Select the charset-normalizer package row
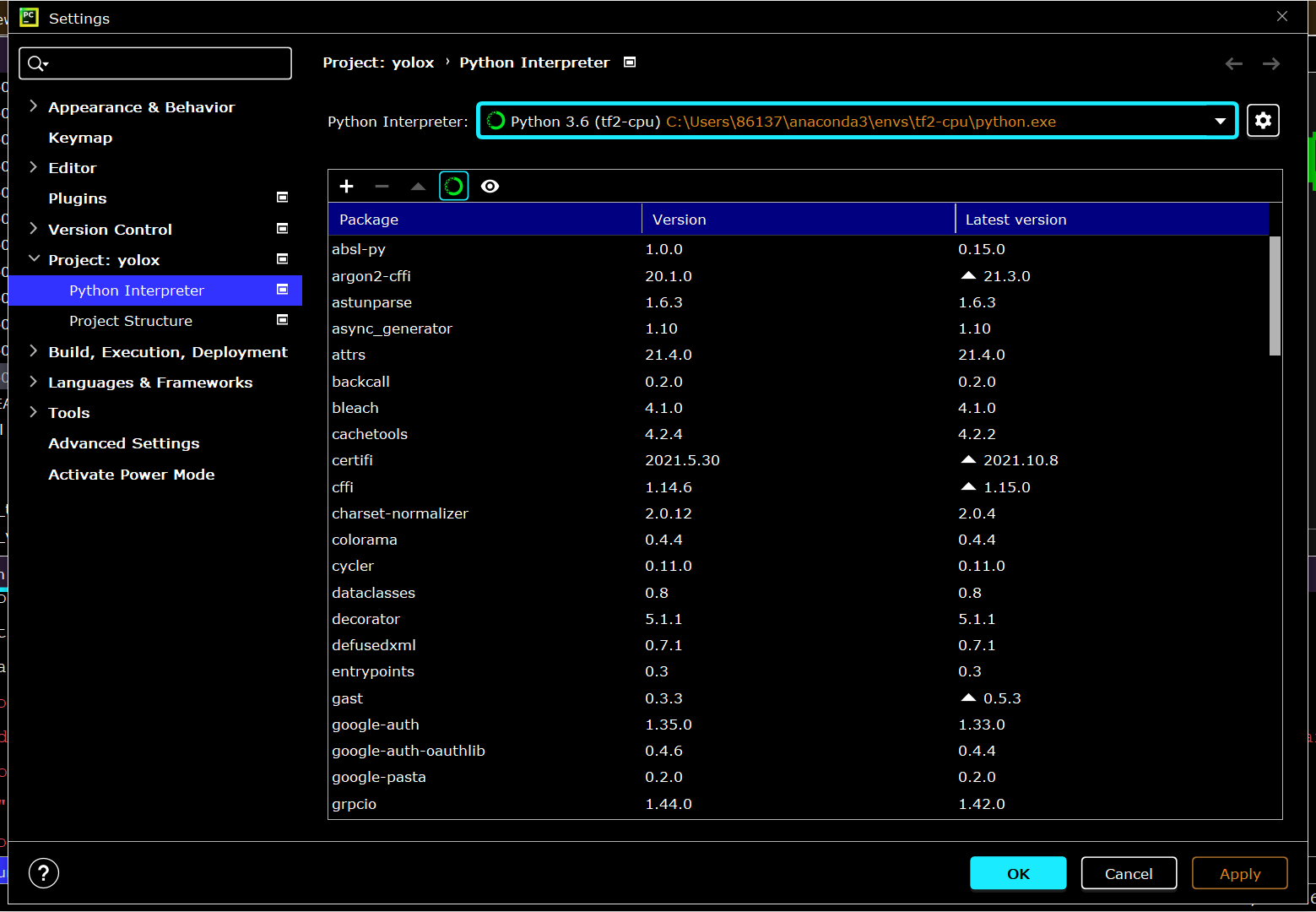The width and height of the screenshot is (1316, 912). 799,513
